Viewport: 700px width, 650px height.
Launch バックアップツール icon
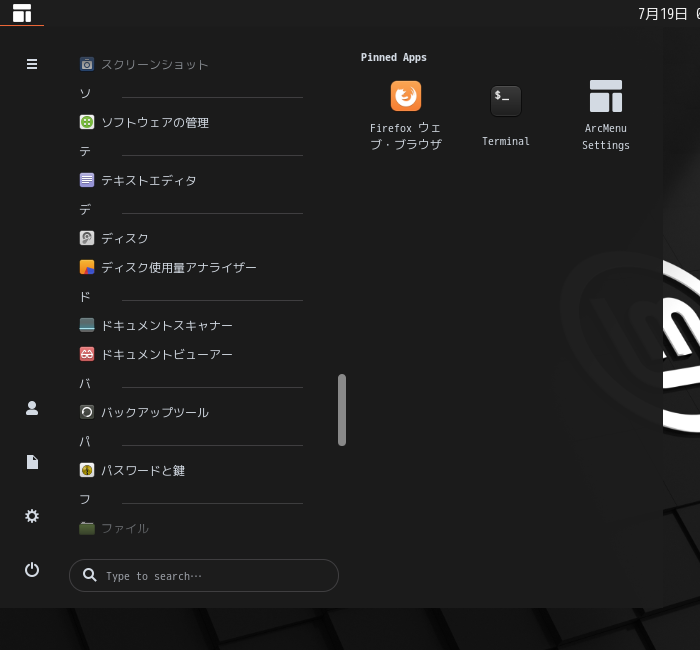[87, 412]
